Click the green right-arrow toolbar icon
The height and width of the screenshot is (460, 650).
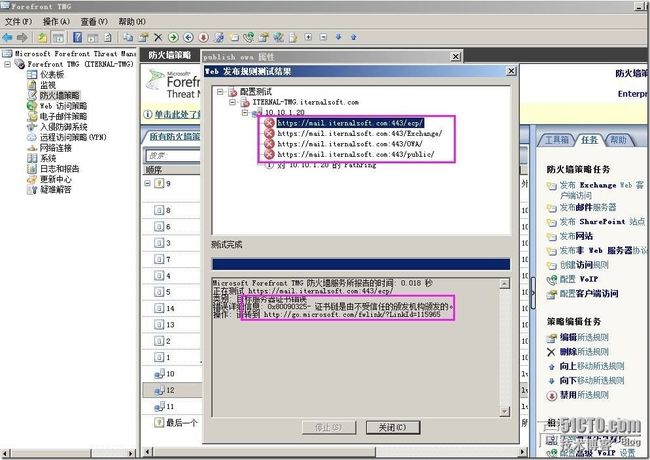tap(173, 38)
